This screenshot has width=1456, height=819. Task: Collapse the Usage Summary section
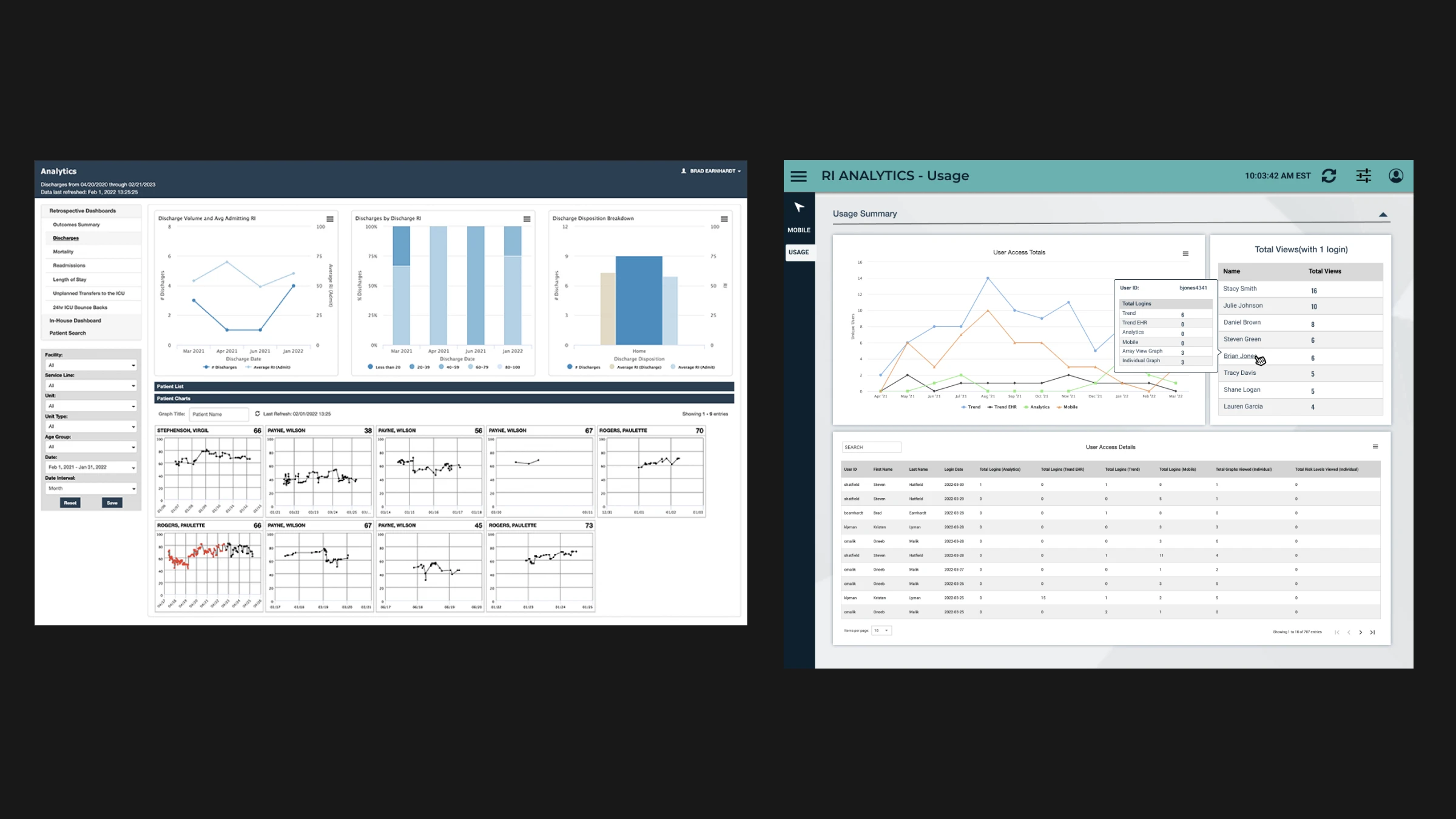[1383, 215]
